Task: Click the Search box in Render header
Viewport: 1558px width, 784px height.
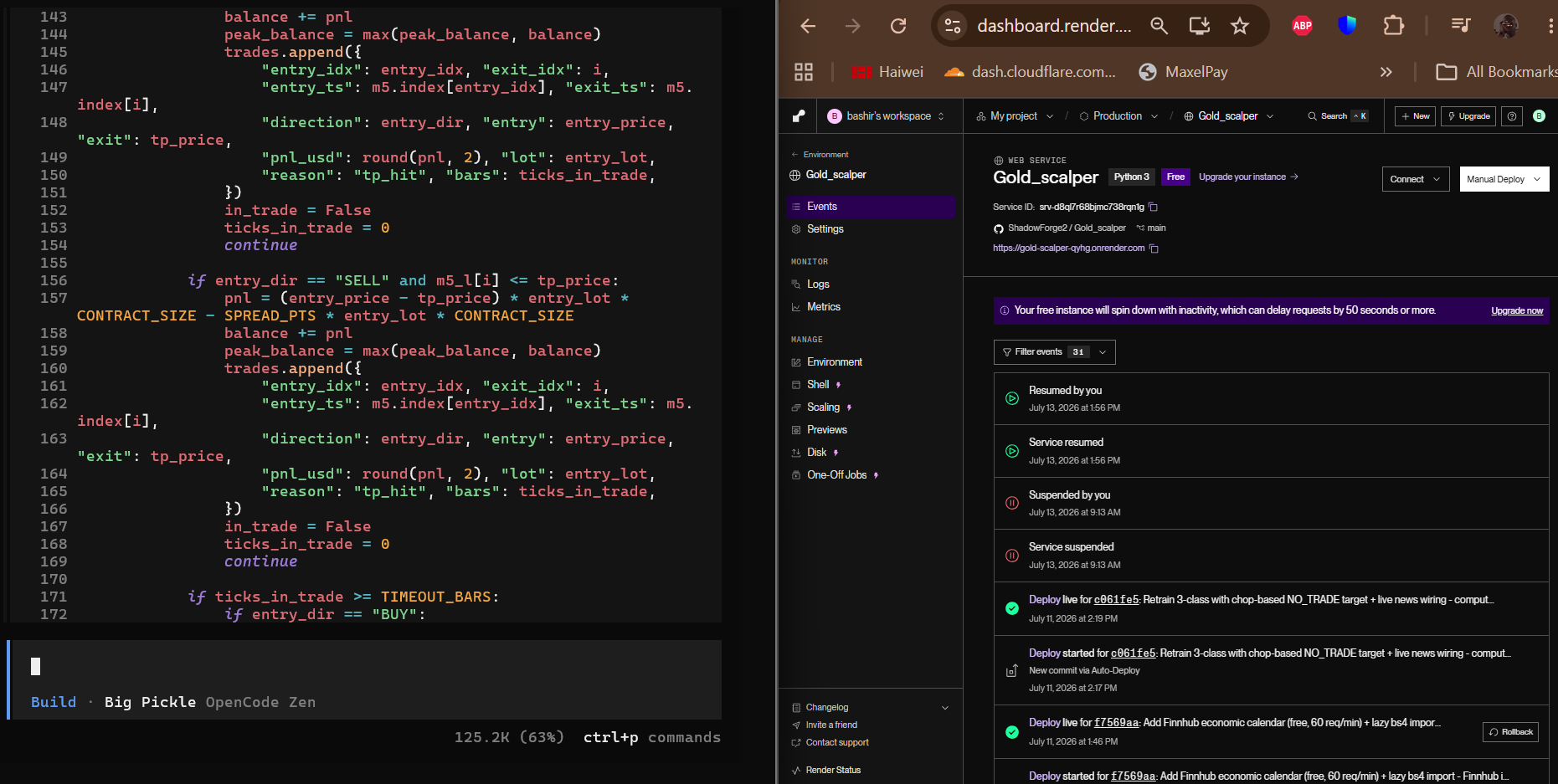Action: click(1338, 116)
